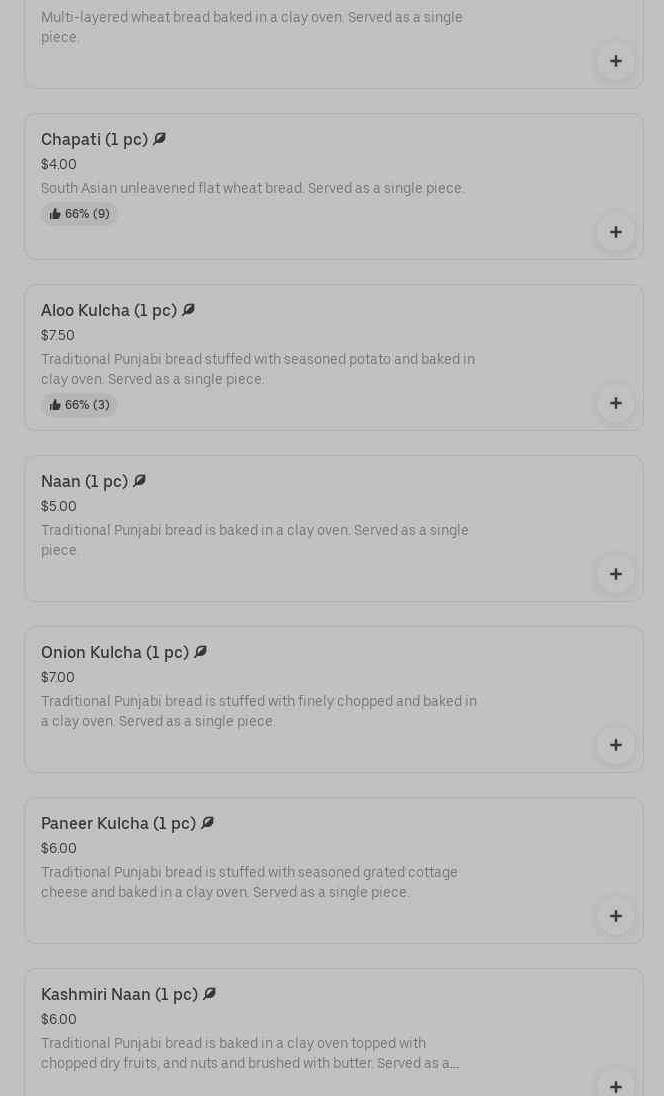The width and height of the screenshot is (664, 1096).
Task: Open truncated Kashmiri Naan description
Action: (x=250, y=1053)
